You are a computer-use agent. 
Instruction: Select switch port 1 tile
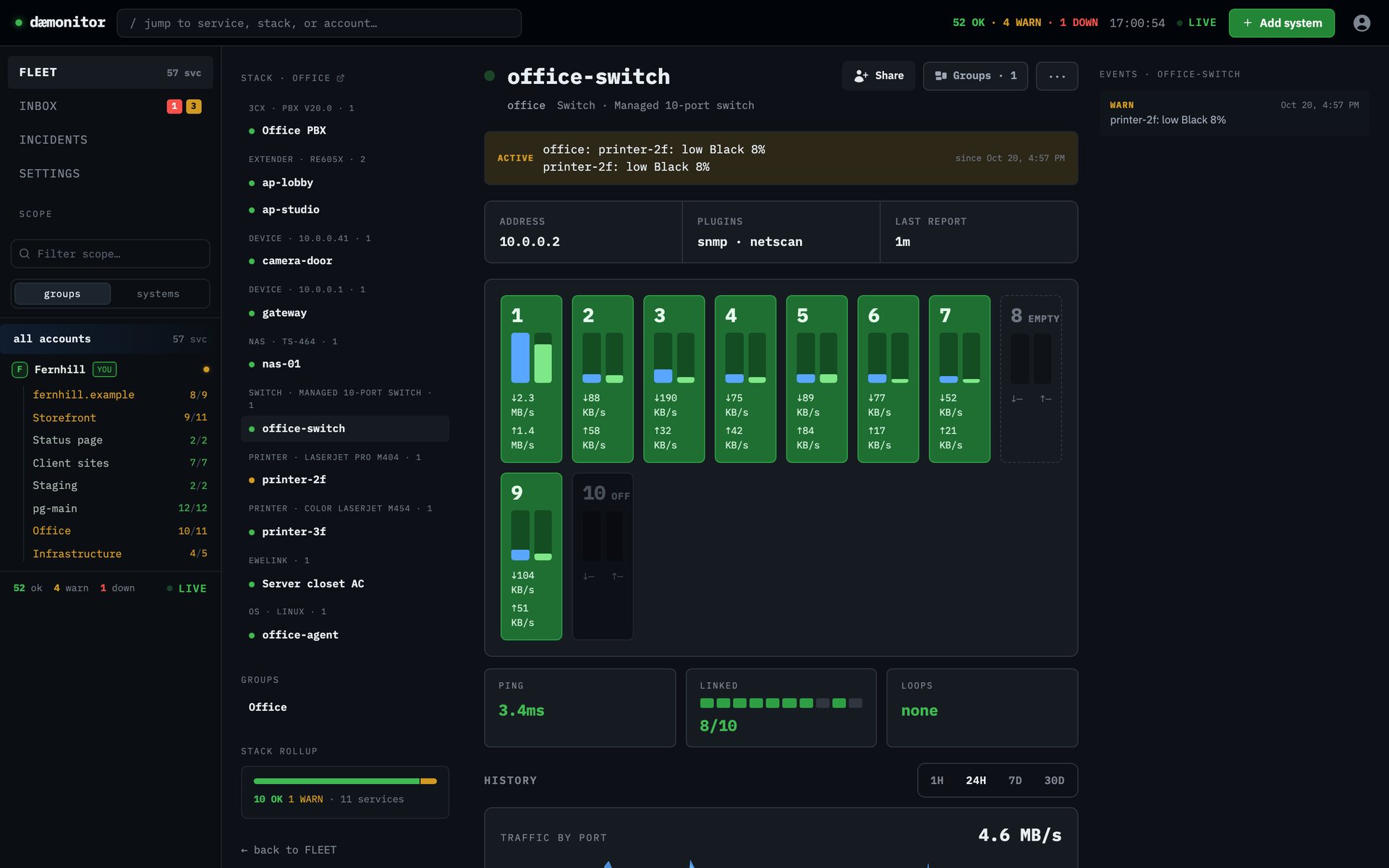pyautogui.click(x=531, y=379)
